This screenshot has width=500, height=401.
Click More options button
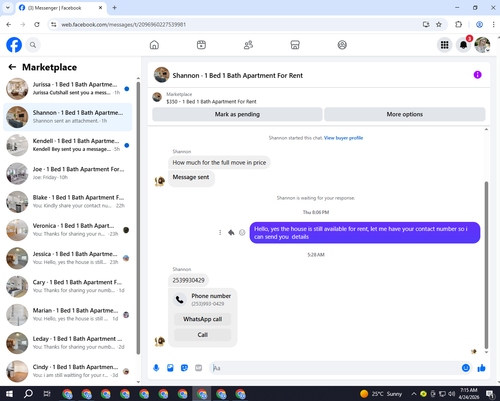(405, 114)
